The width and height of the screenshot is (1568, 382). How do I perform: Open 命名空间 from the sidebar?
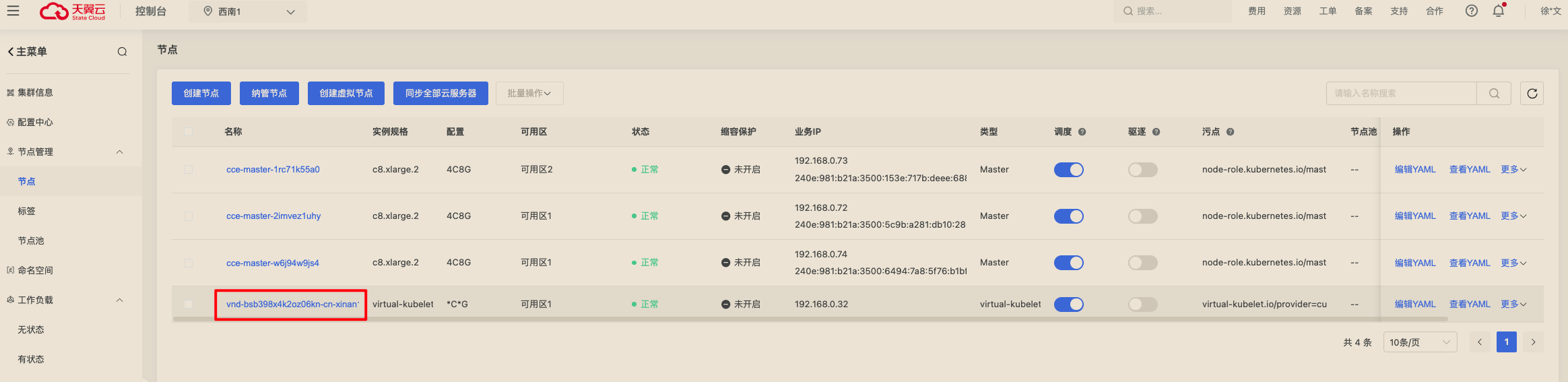35,270
